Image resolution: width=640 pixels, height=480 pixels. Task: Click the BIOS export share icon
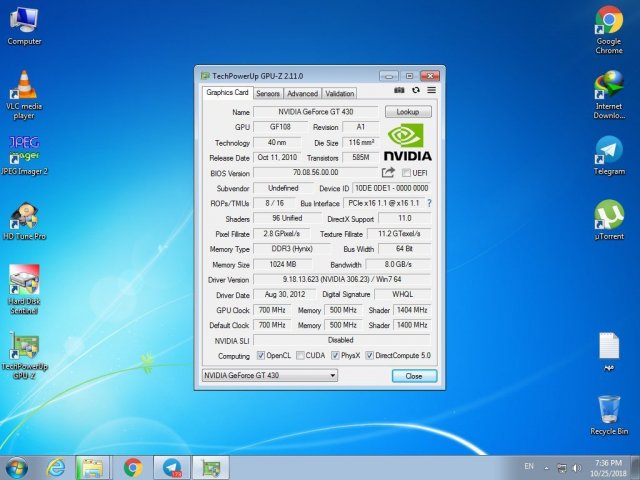(x=389, y=173)
